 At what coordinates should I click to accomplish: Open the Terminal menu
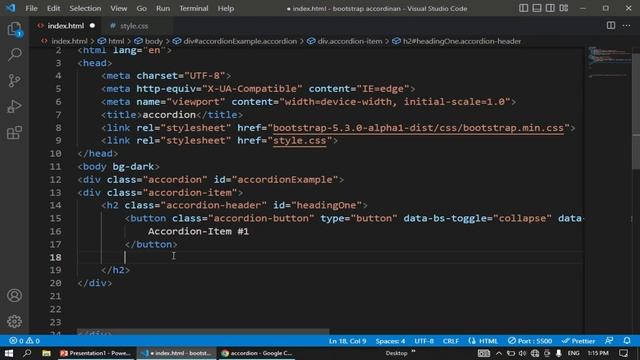193,8
